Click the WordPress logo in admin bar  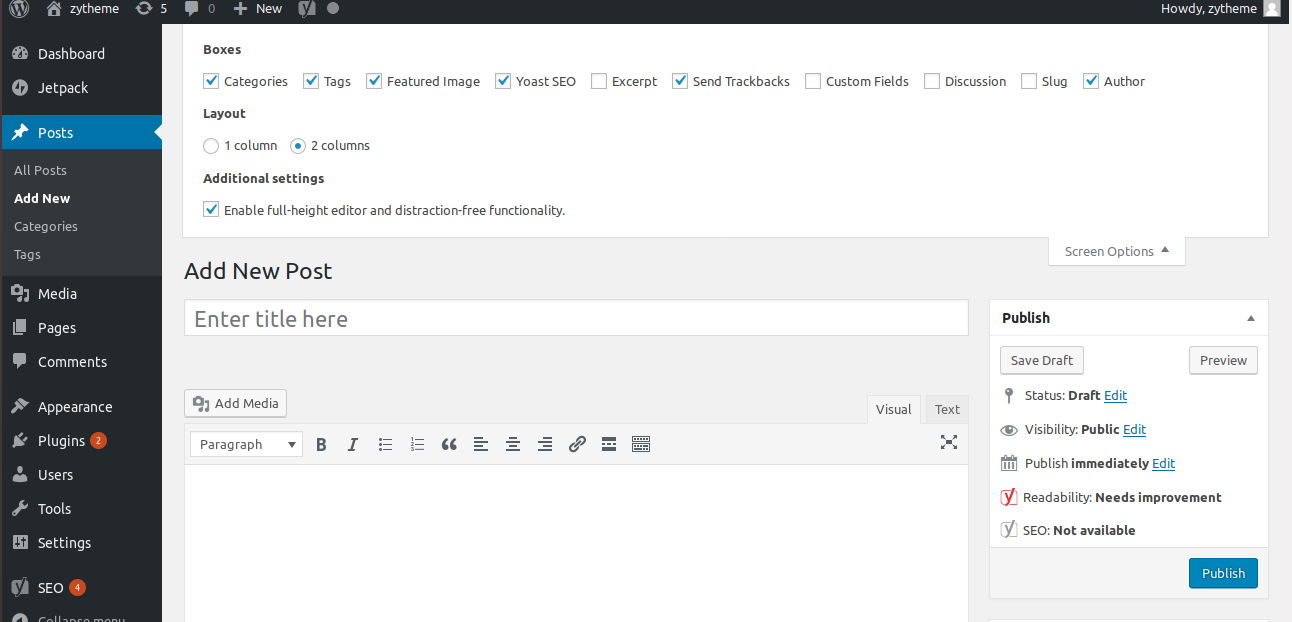20,8
